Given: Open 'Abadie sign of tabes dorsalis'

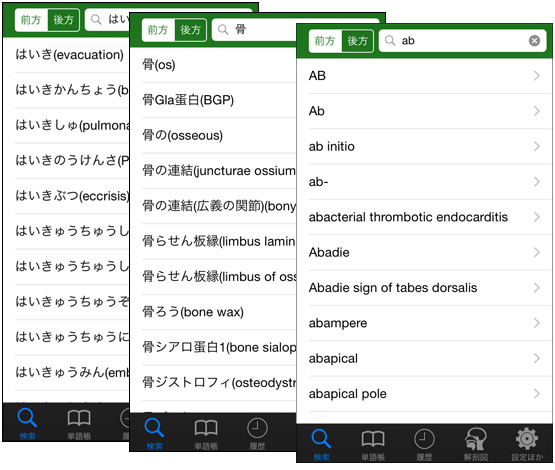Looking at the screenshot, I should click(x=424, y=288).
